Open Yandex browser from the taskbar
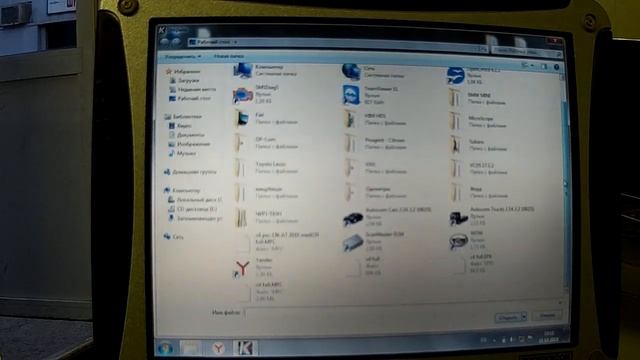640x360 pixels. coord(218,348)
